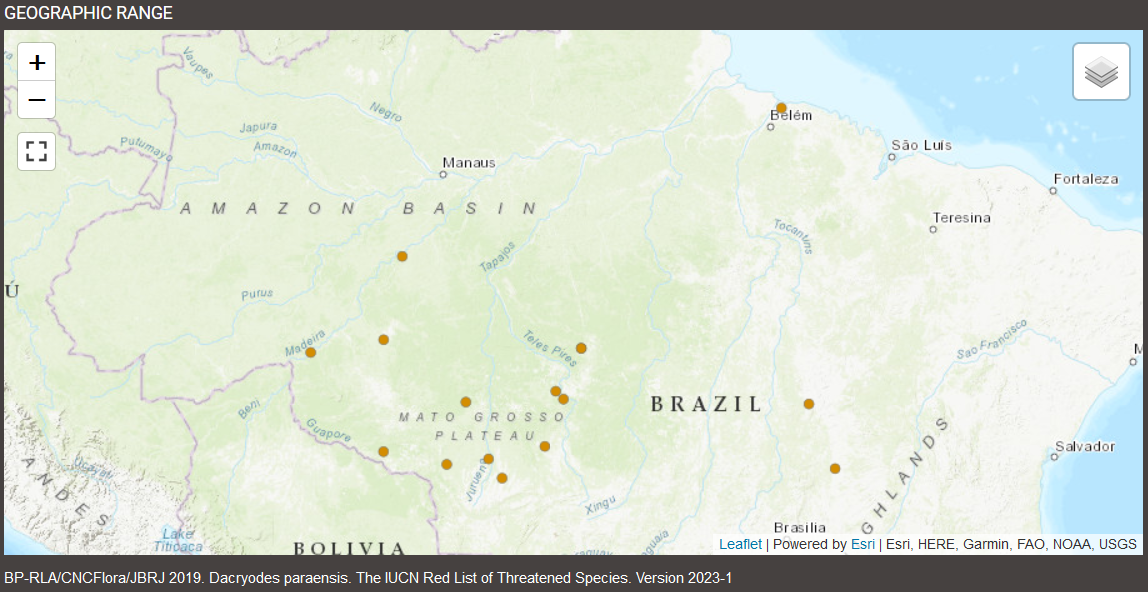Click the occurrence marker near Belém
This screenshot has height=592, width=1148.
[x=781, y=108]
